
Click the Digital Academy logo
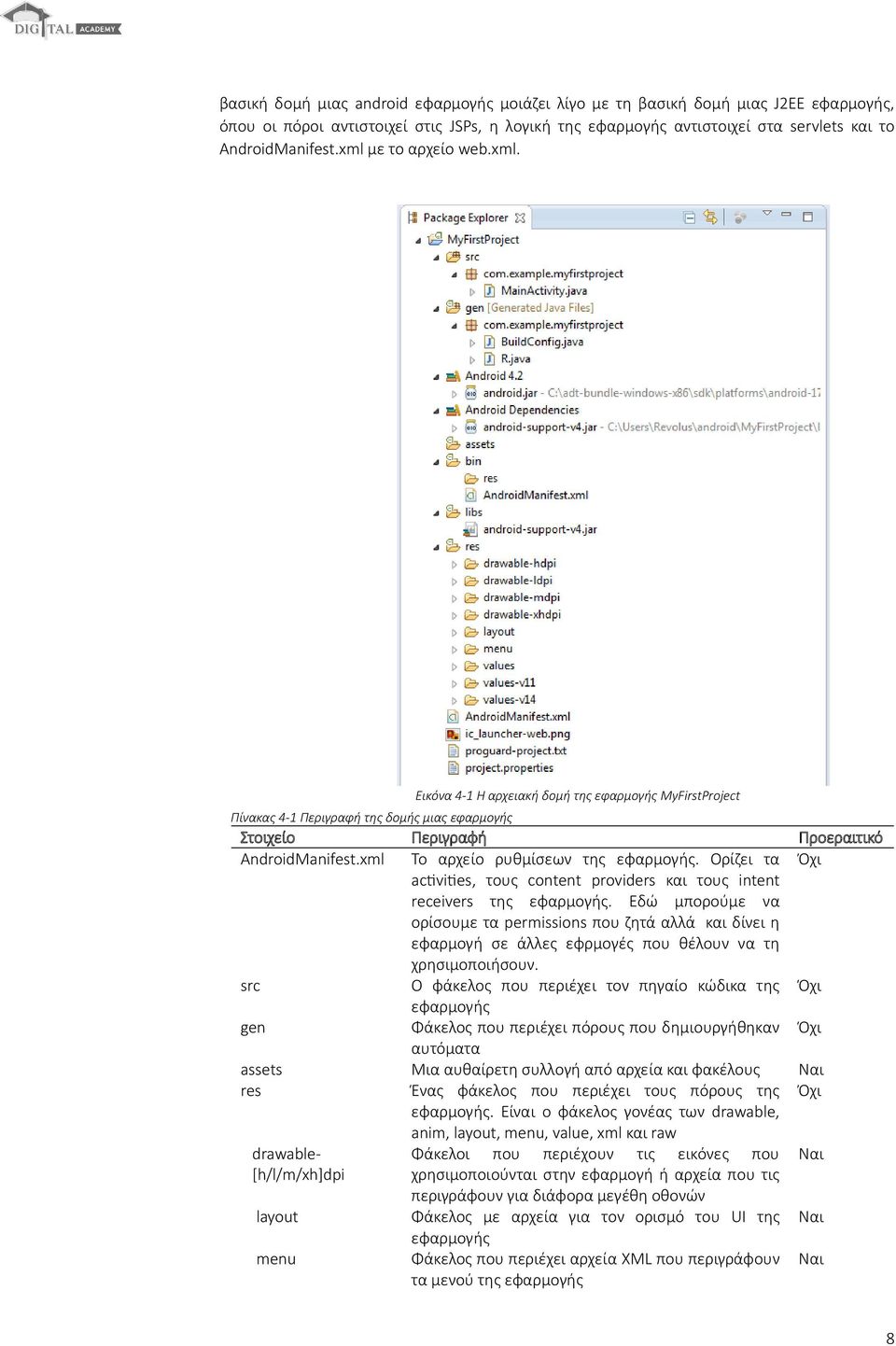pos(63,21)
